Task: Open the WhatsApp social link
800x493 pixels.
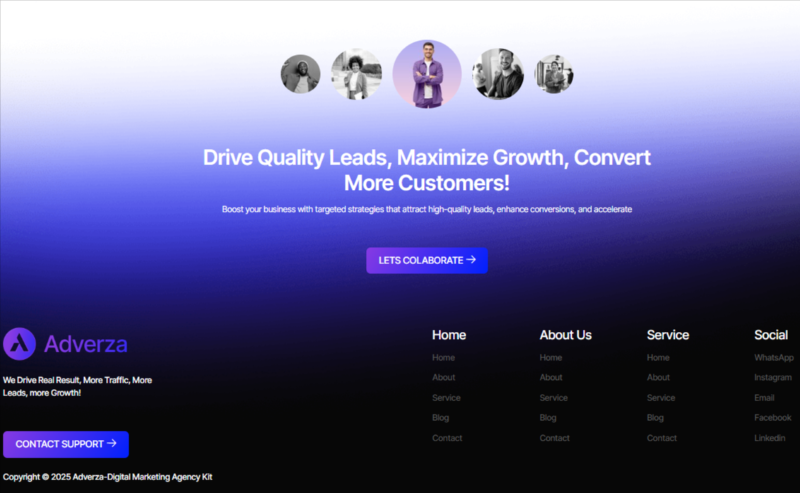Action: 773,358
